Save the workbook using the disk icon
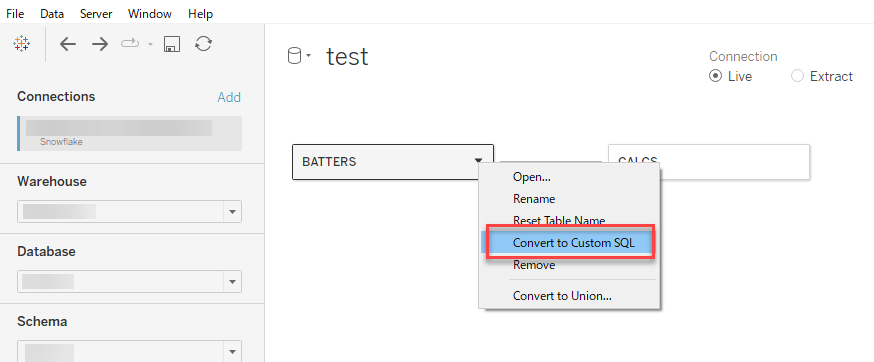 pyautogui.click(x=171, y=44)
